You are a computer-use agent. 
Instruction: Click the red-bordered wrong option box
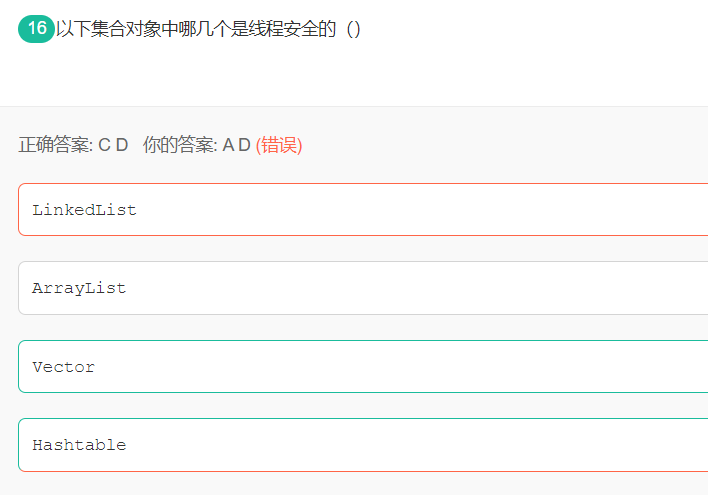point(363,210)
